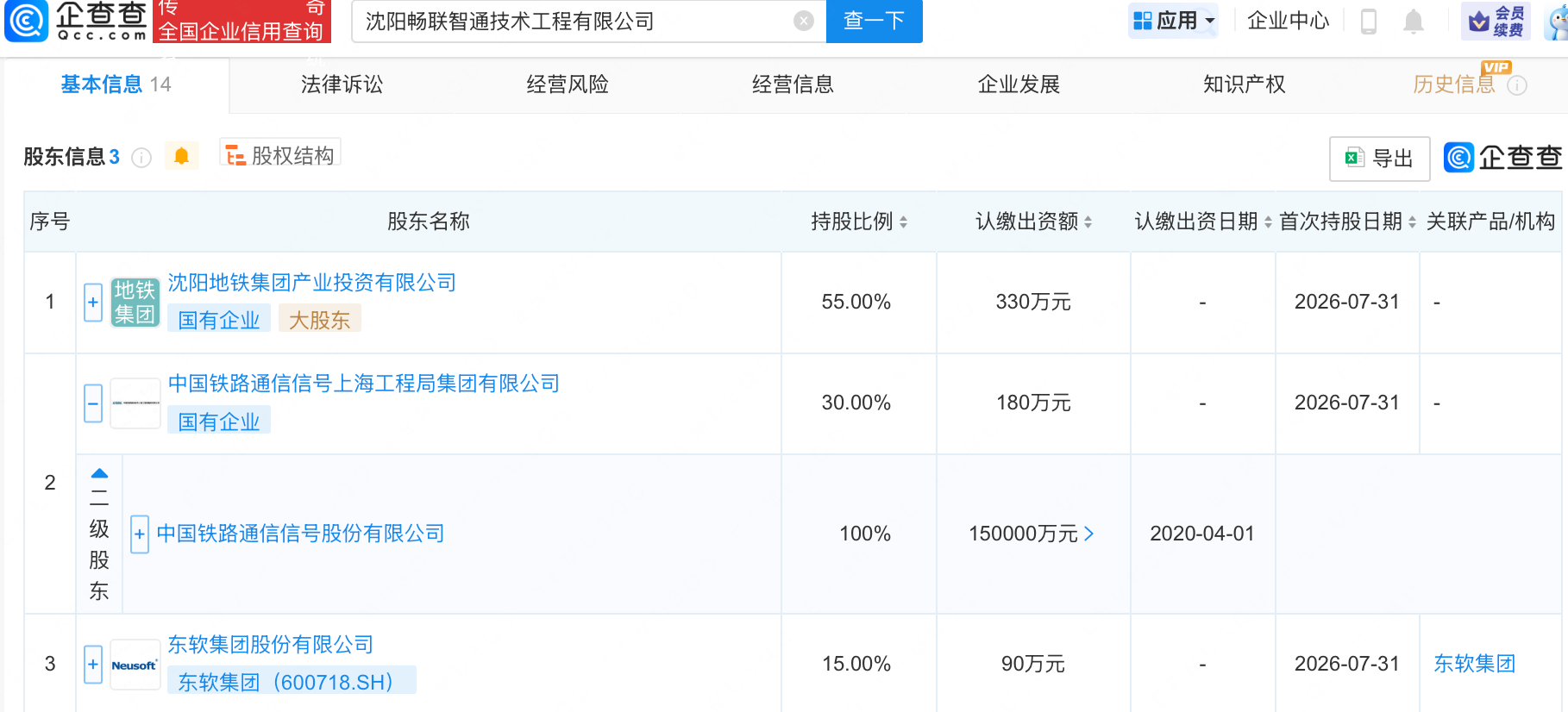Open 中国铁路通信信号股份有限公司 link
Viewport: 1568px width, 712px height.
click(300, 534)
